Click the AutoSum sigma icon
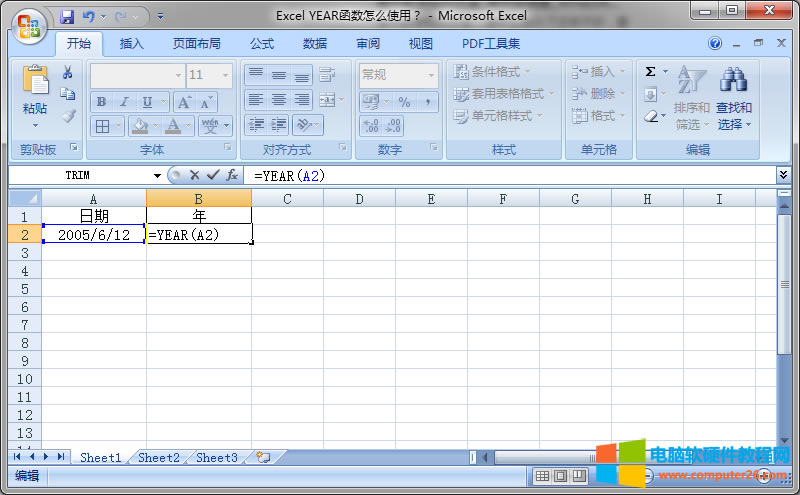Viewport: 800px width, 495px height. click(x=650, y=72)
